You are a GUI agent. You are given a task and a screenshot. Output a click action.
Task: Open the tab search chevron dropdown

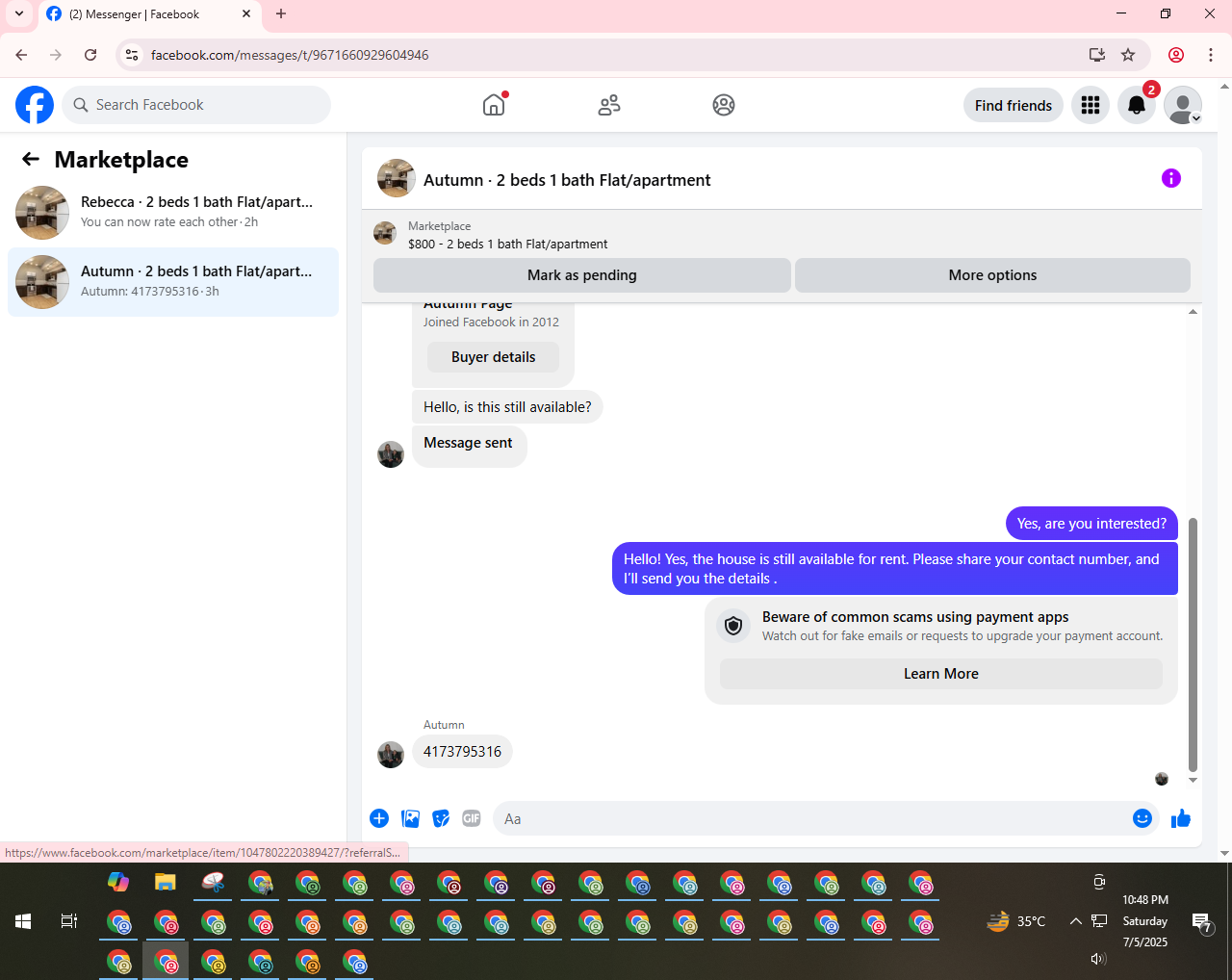[x=19, y=13]
